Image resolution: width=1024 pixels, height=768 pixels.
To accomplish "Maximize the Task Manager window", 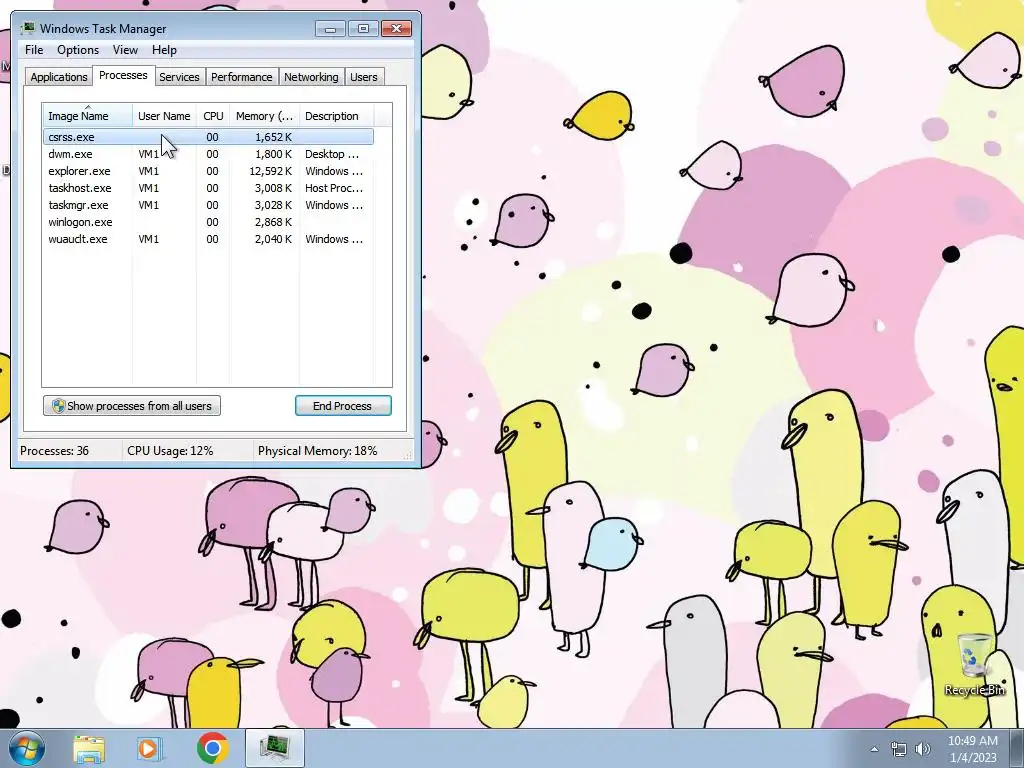I will (x=363, y=29).
